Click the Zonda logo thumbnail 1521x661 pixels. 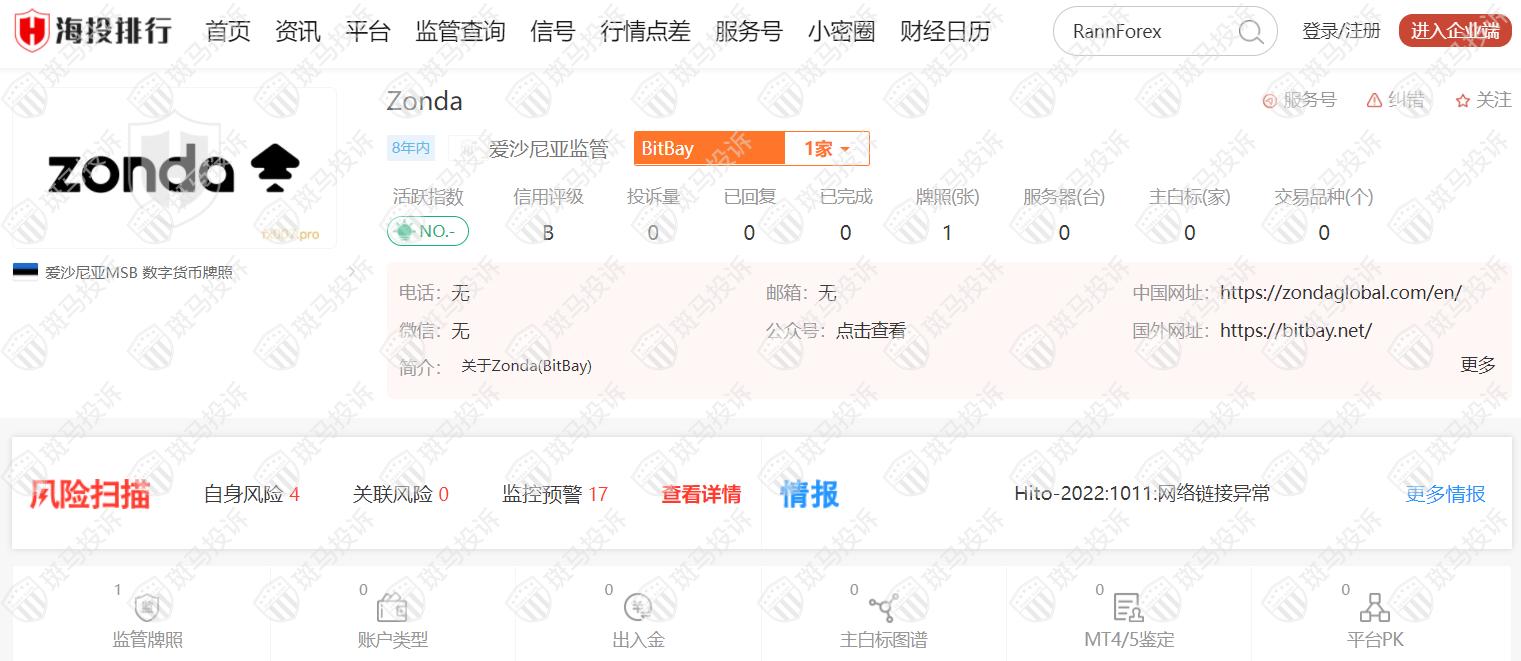(174, 168)
